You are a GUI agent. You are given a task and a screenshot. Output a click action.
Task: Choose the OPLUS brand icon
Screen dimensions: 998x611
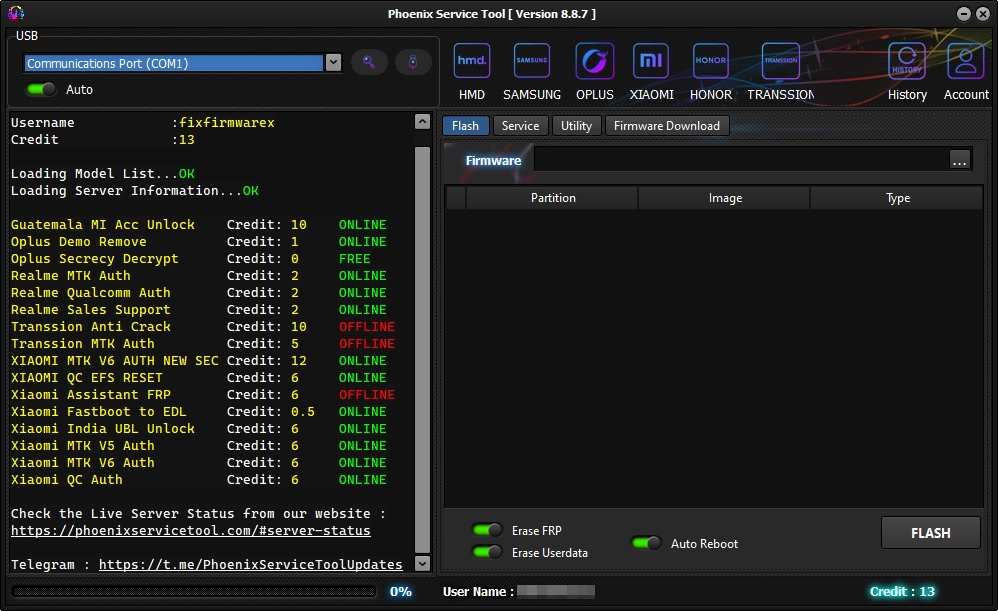click(594, 62)
